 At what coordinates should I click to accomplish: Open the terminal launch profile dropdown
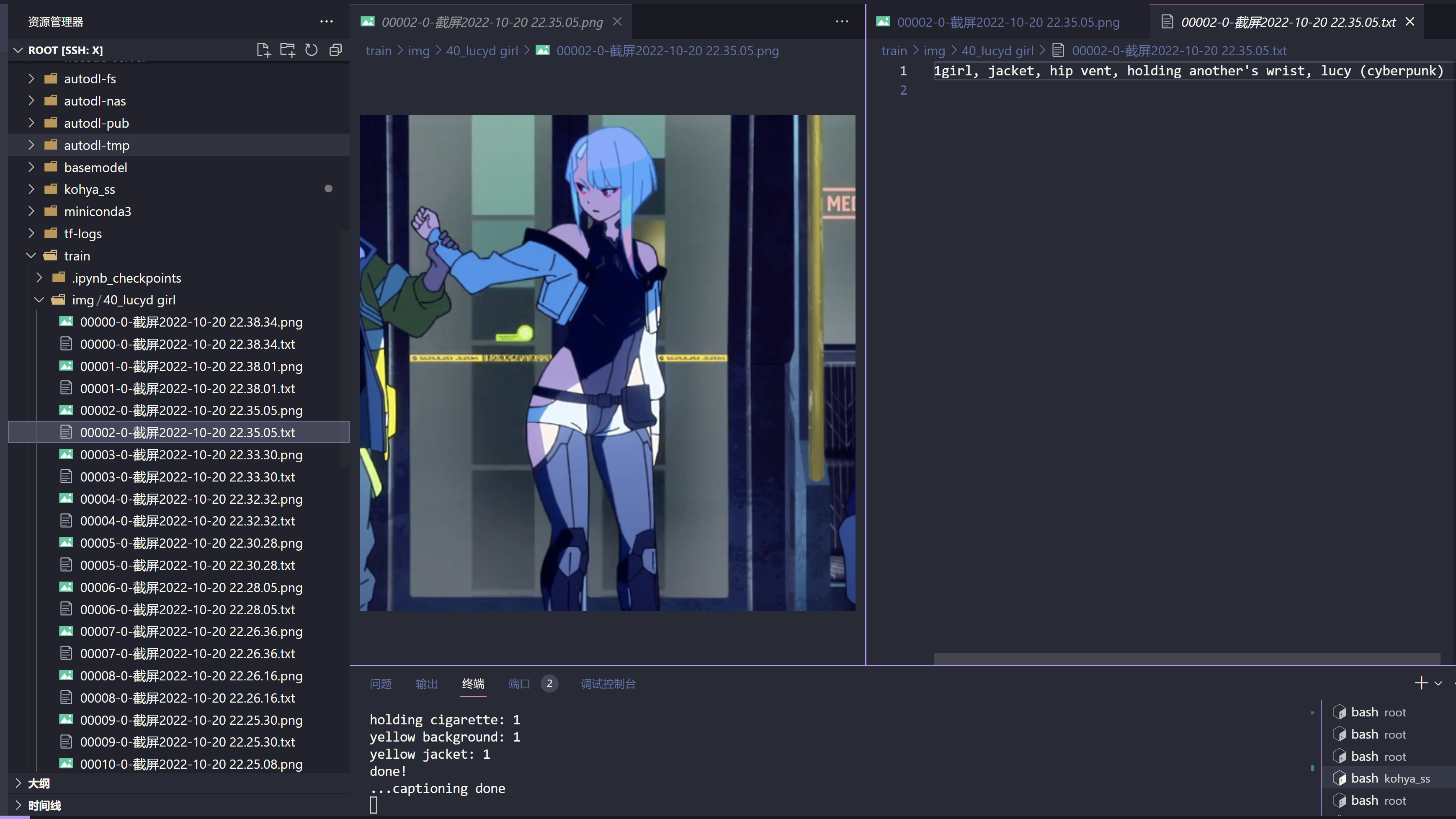1438,683
